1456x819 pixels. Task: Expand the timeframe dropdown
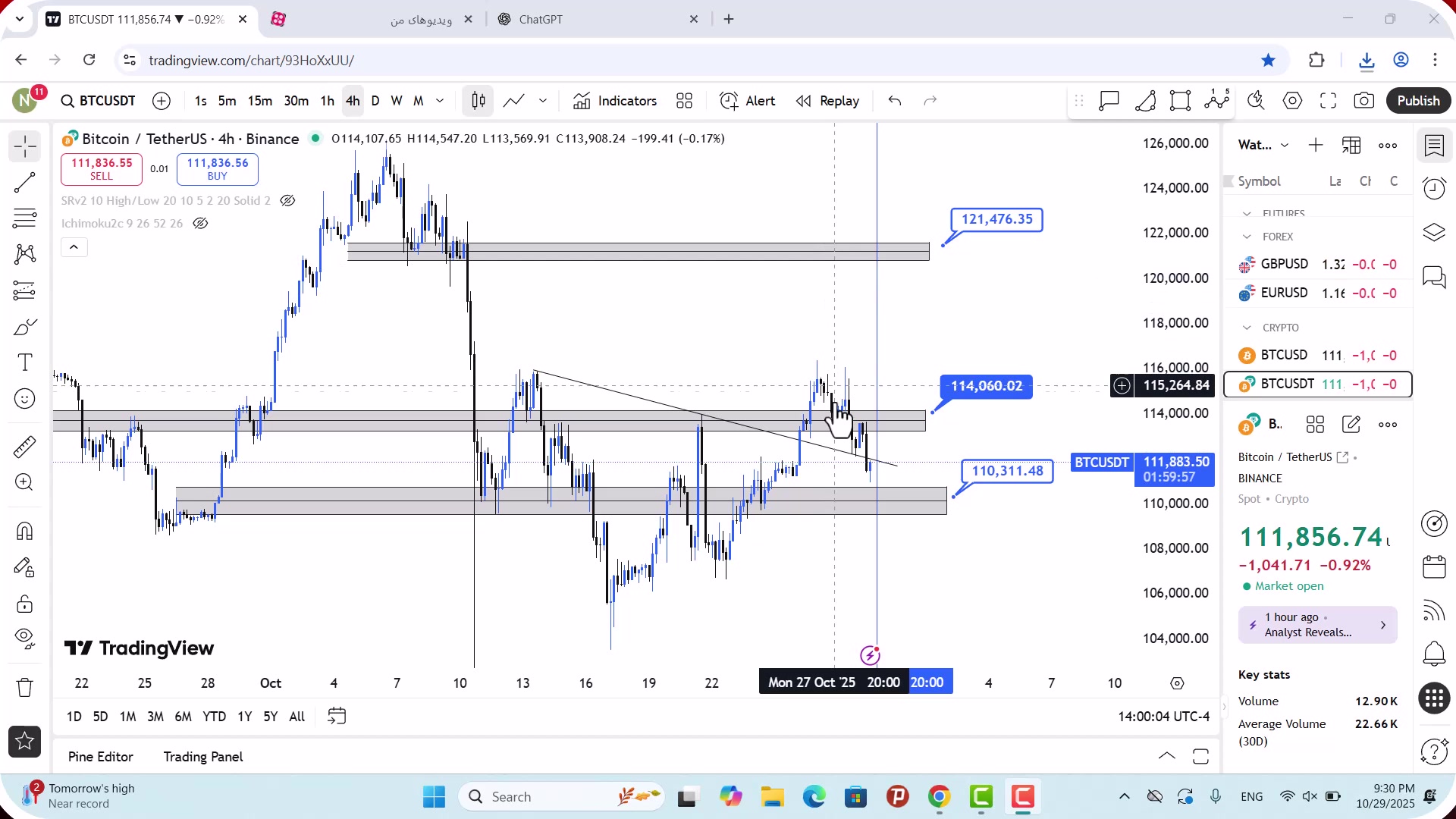point(440,101)
